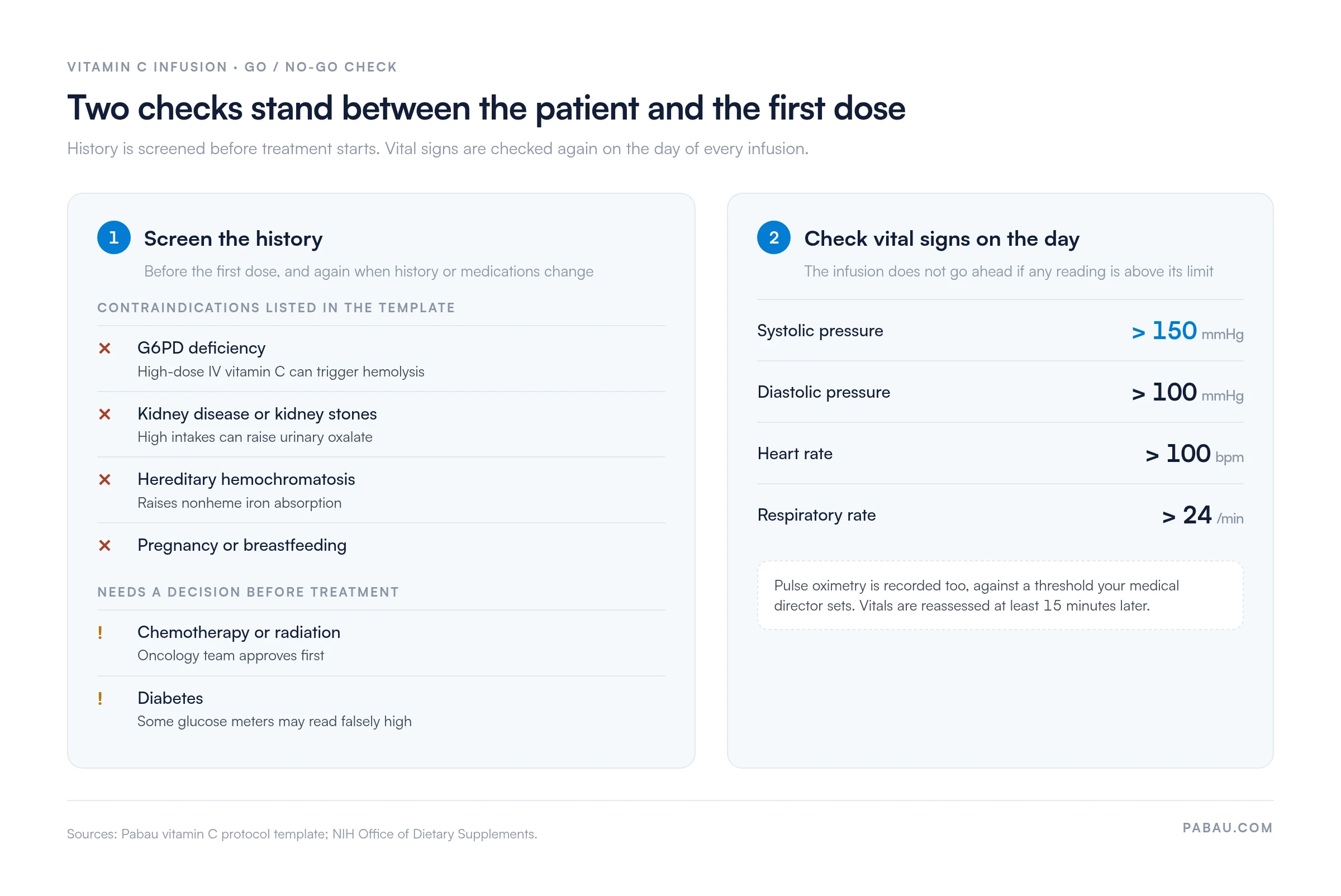Click the Contraindications Listed in the Template label
Image resolution: width=1341 pixels, height=896 pixels.
[x=276, y=308]
